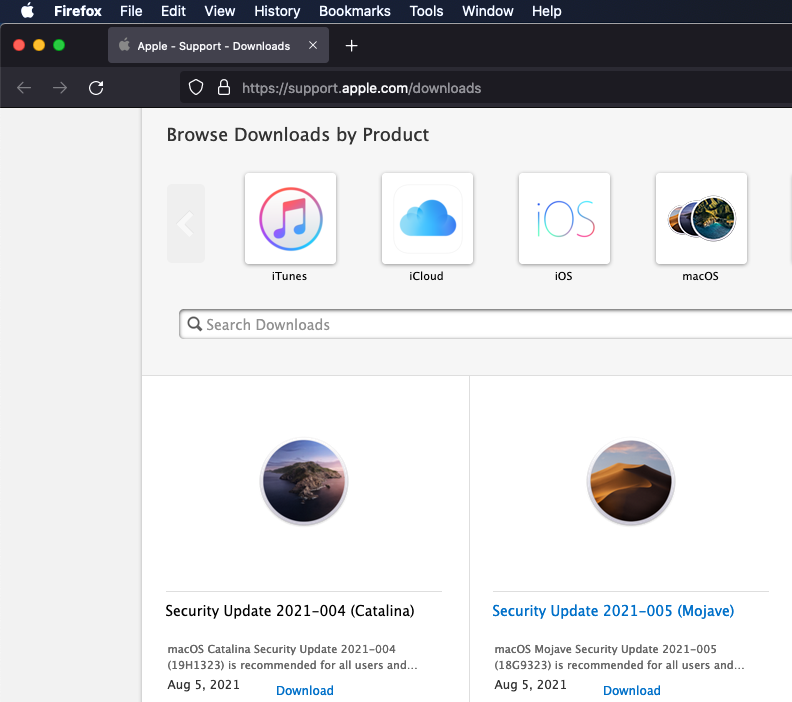Open iOS downloads icon
The width and height of the screenshot is (792, 702).
pyautogui.click(x=564, y=219)
